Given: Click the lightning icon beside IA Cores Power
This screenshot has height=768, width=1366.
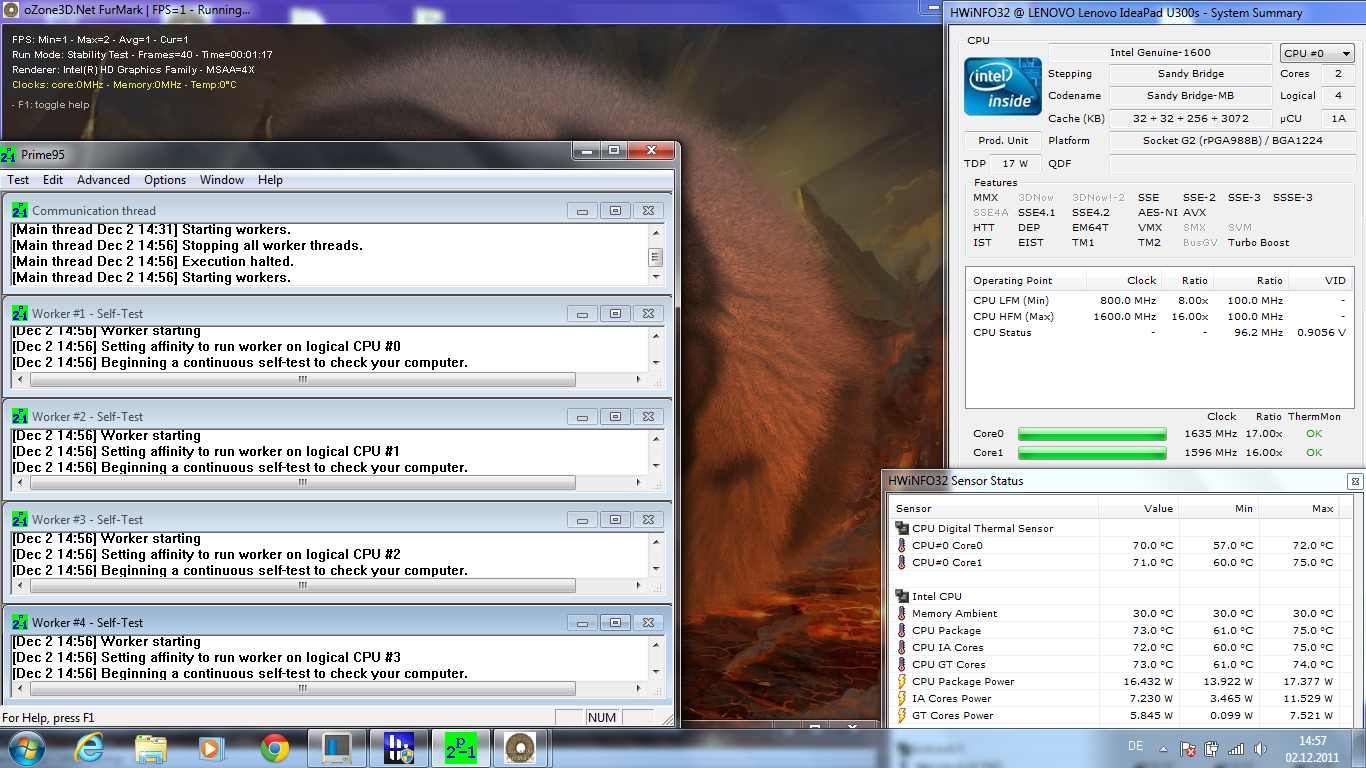Looking at the screenshot, I should (902, 698).
